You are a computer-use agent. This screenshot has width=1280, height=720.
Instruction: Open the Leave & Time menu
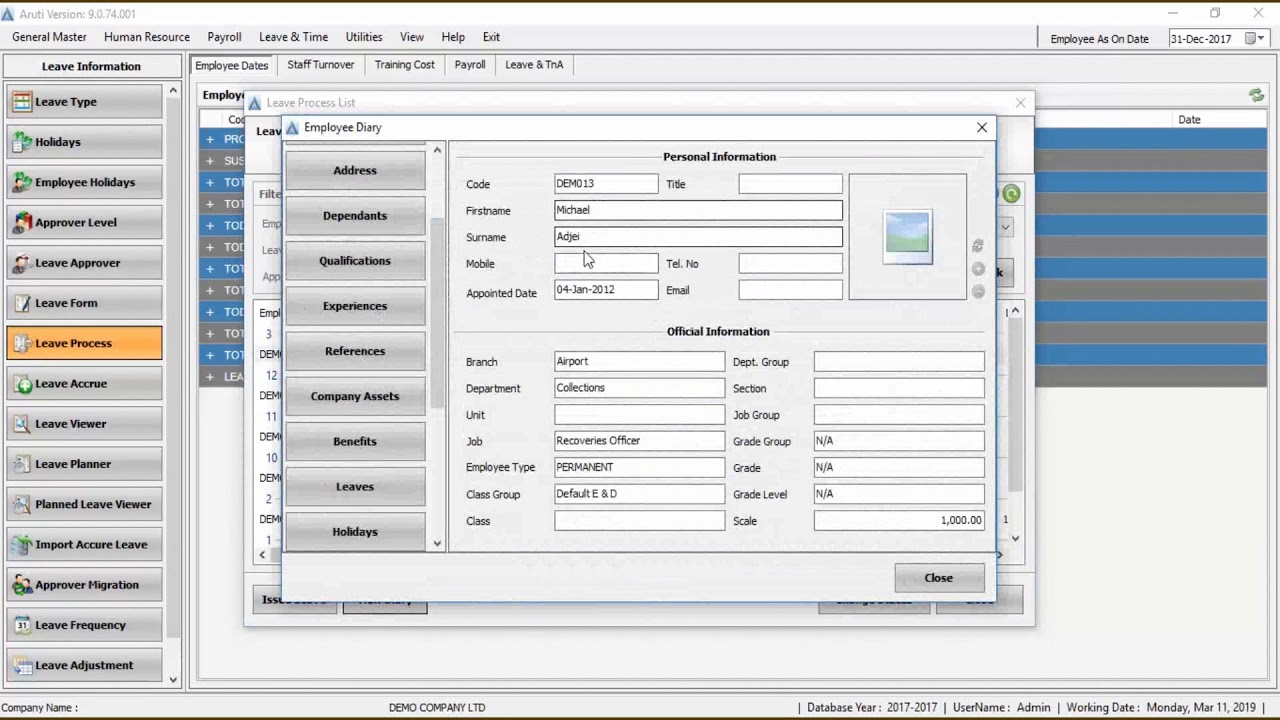point(293,37)
